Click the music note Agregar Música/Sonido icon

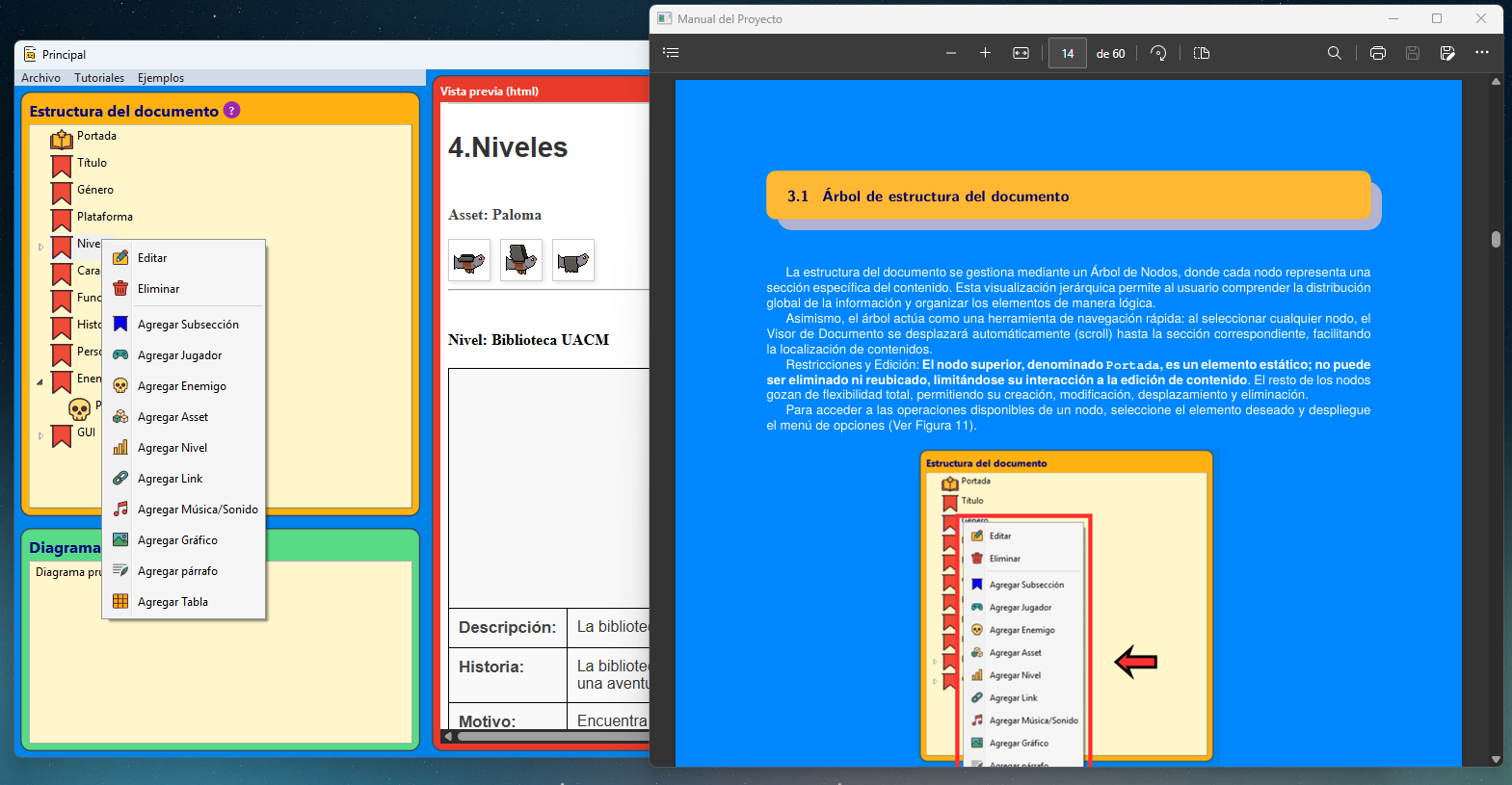(x=120, y=509)
